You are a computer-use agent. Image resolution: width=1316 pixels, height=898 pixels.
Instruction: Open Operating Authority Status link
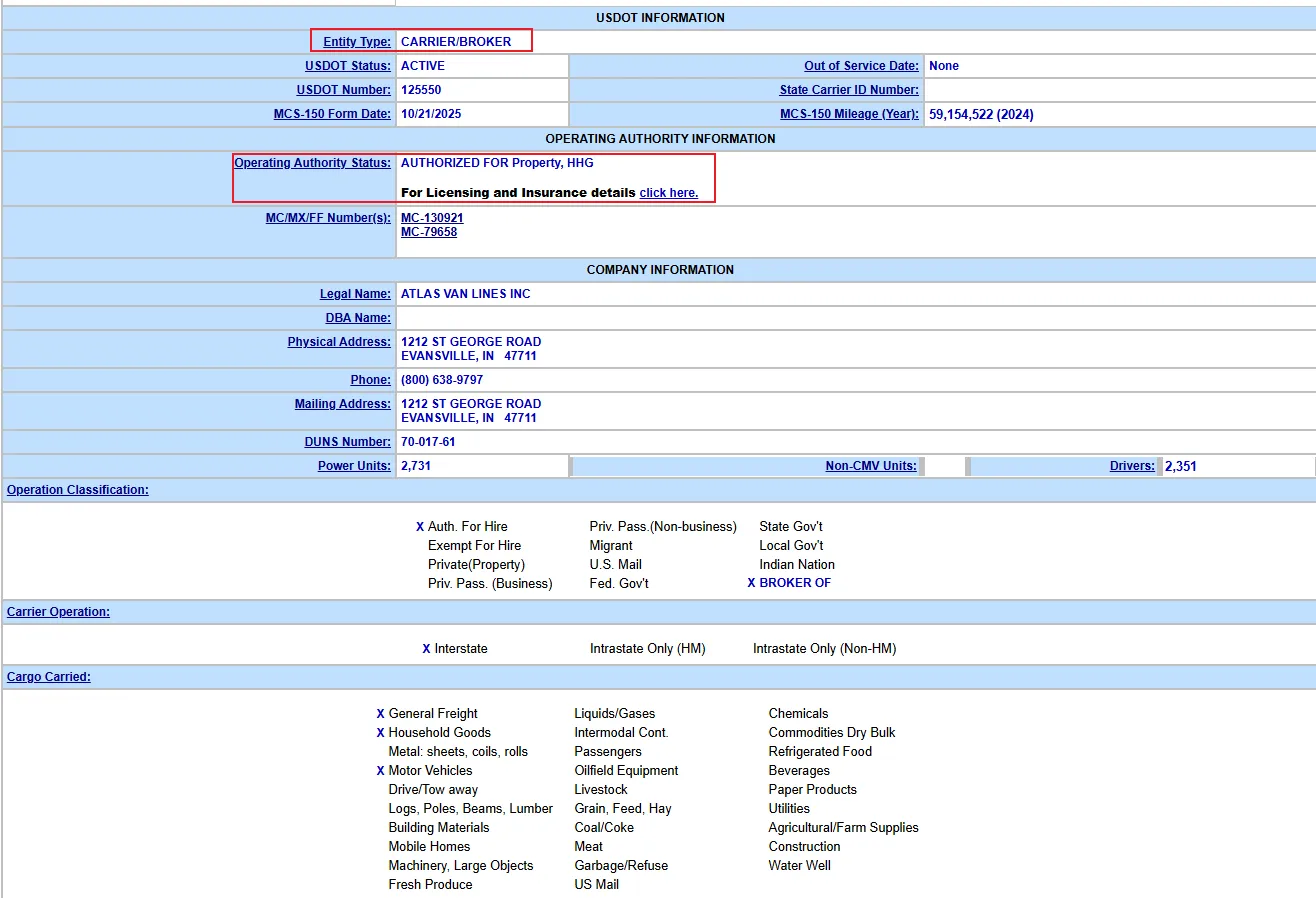coord(312,163)
